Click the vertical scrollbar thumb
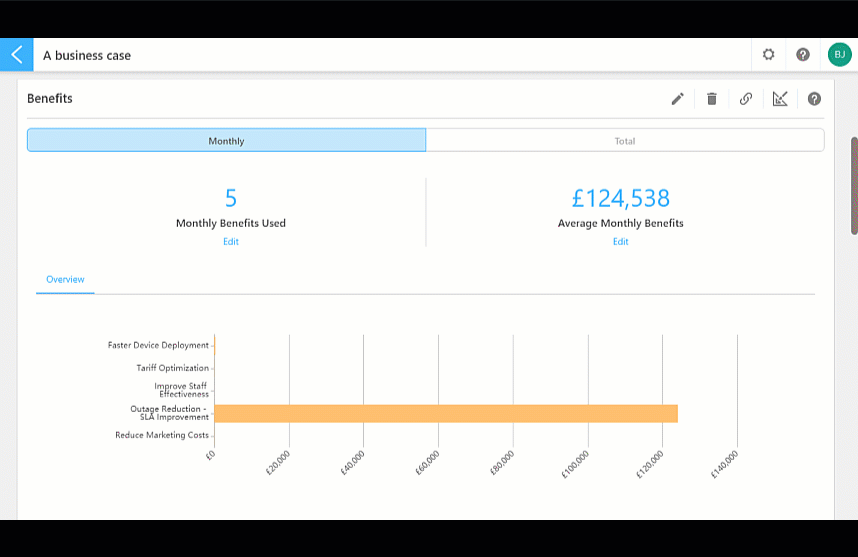The height and width of the screenshot is (557, 858). tap(854, 186)
